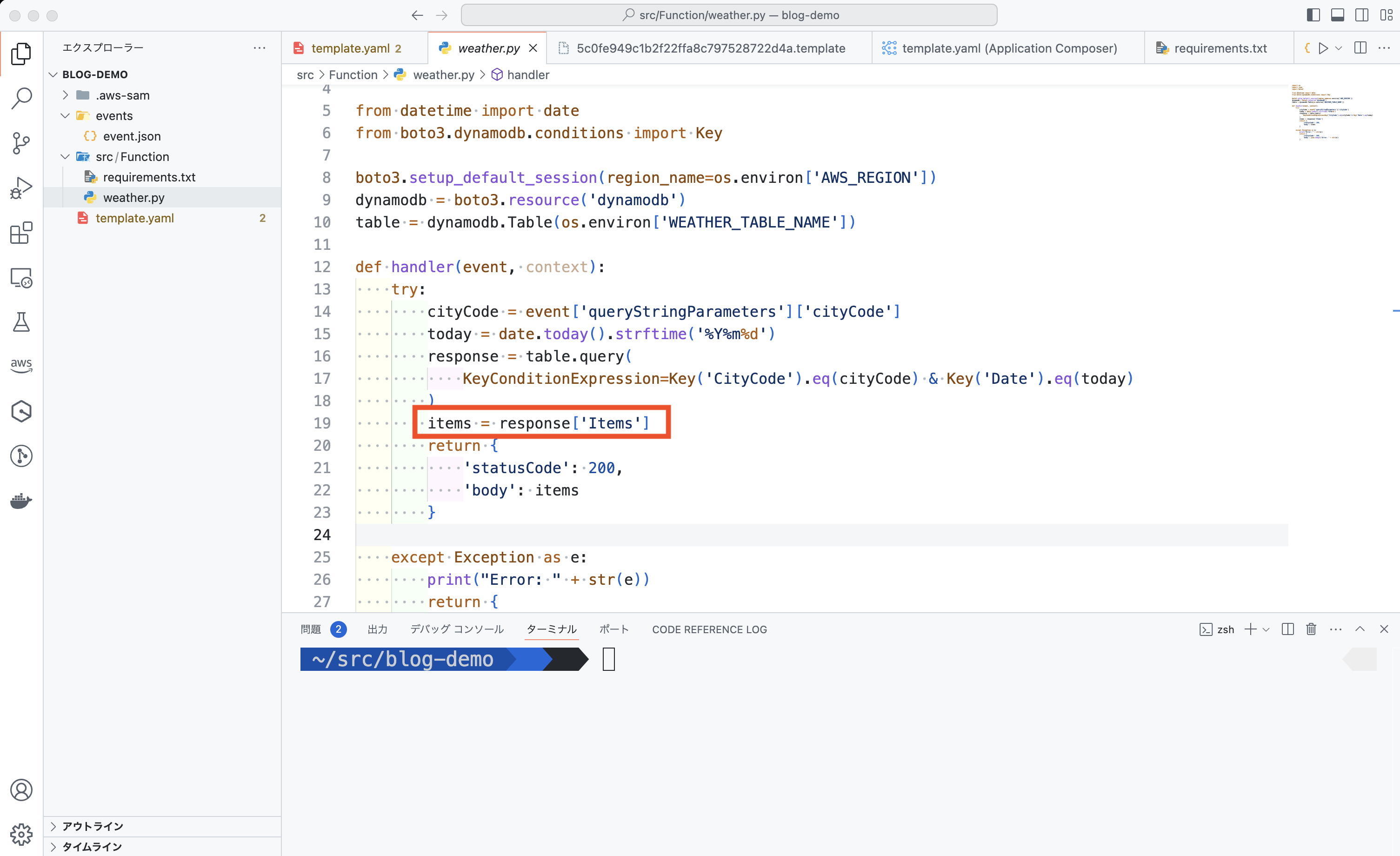The image size is (1400, 856).
Task: Create a new terminal with plus
Action: [1250, 629]
